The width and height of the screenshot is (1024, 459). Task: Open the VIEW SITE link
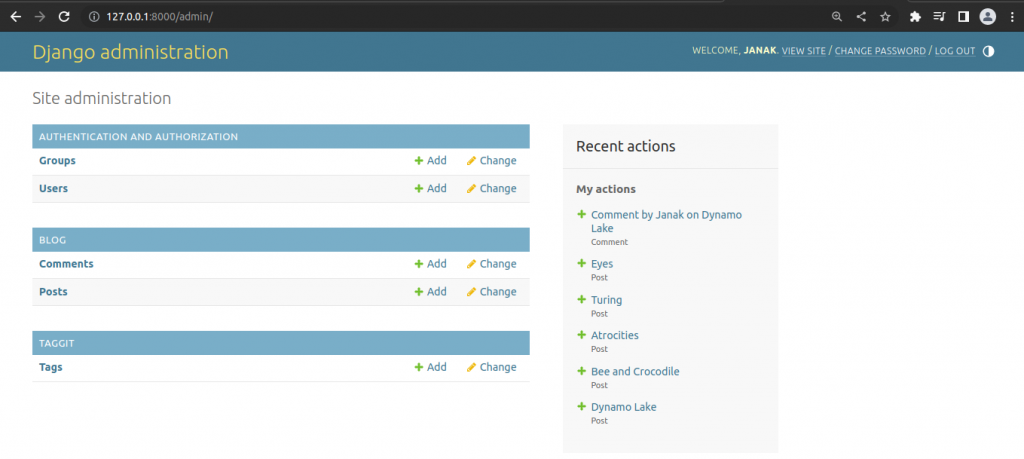coord(803,51)
